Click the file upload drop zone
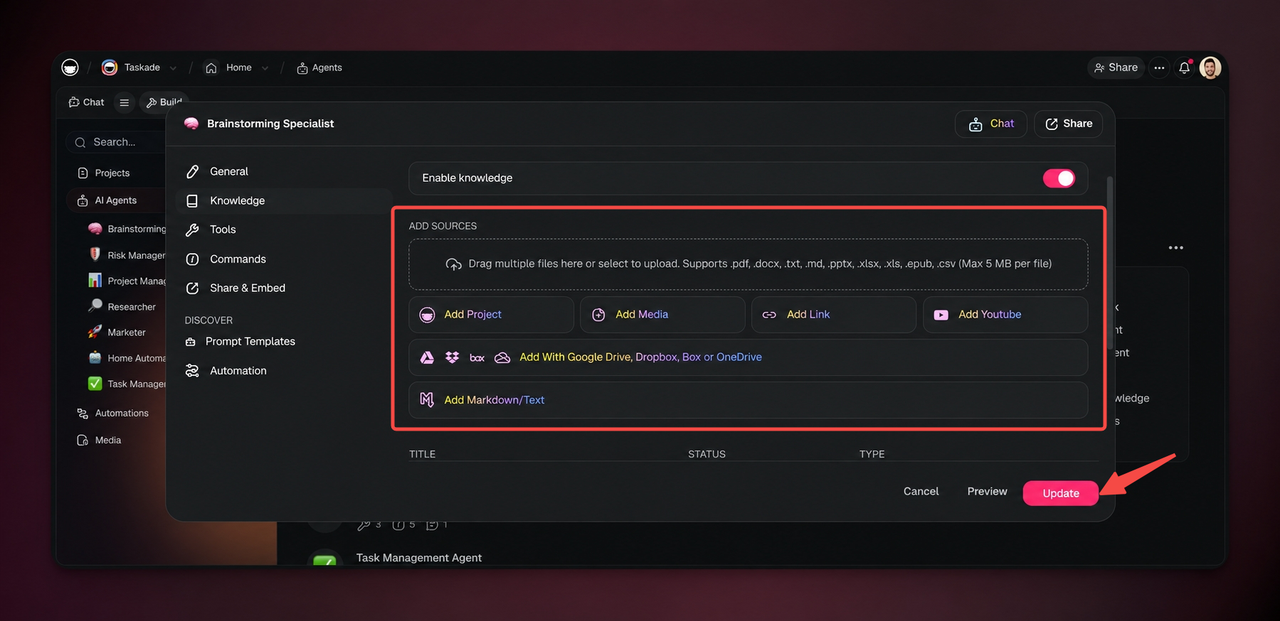The height and width of the screenshot is (621, 1280). pyautogui.click(x=748, y=264)
